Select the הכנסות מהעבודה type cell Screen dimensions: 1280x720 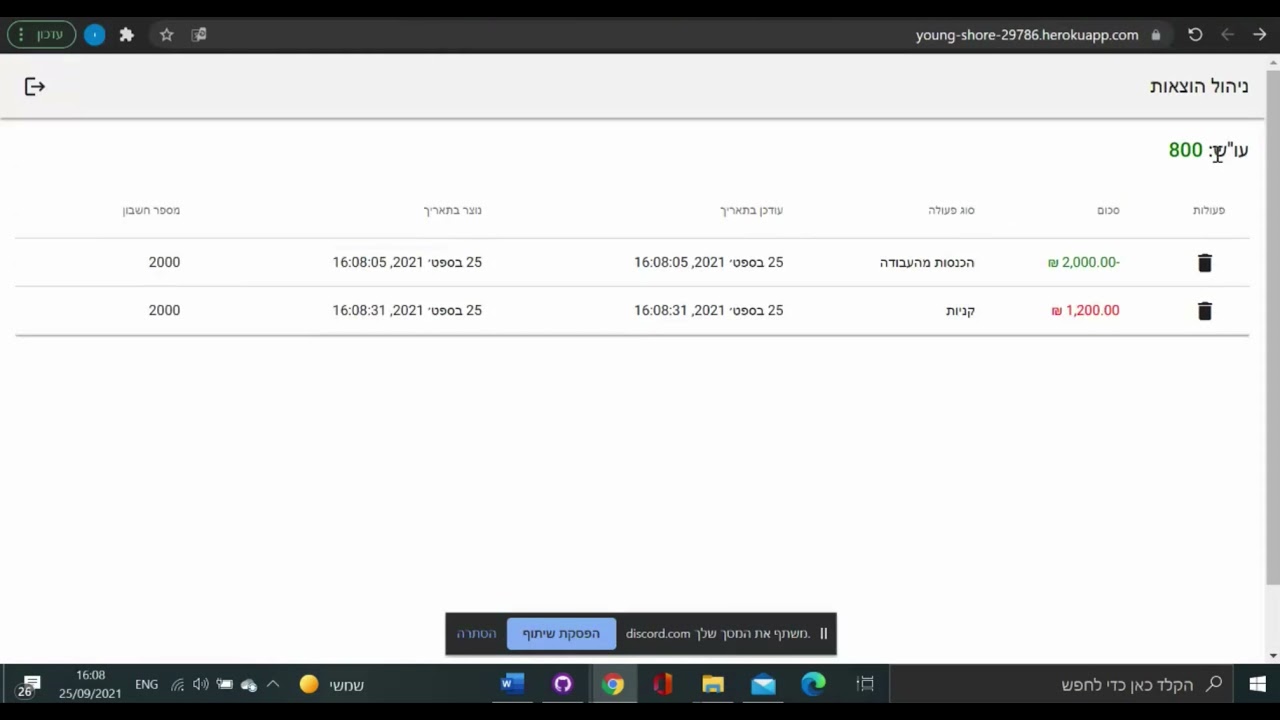(927, 263)
